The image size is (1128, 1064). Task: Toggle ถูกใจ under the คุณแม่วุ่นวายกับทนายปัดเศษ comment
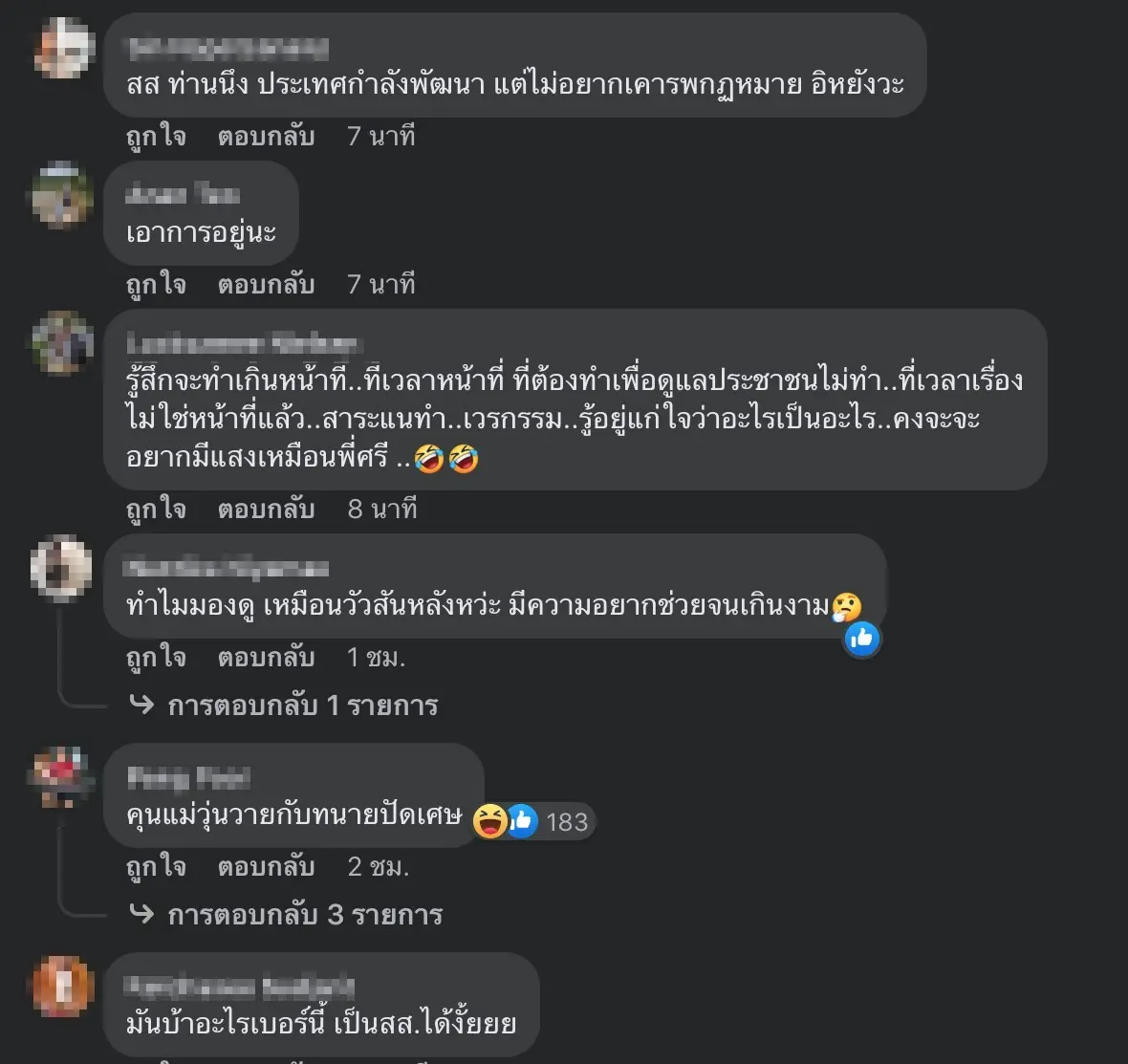pos(156,866)
